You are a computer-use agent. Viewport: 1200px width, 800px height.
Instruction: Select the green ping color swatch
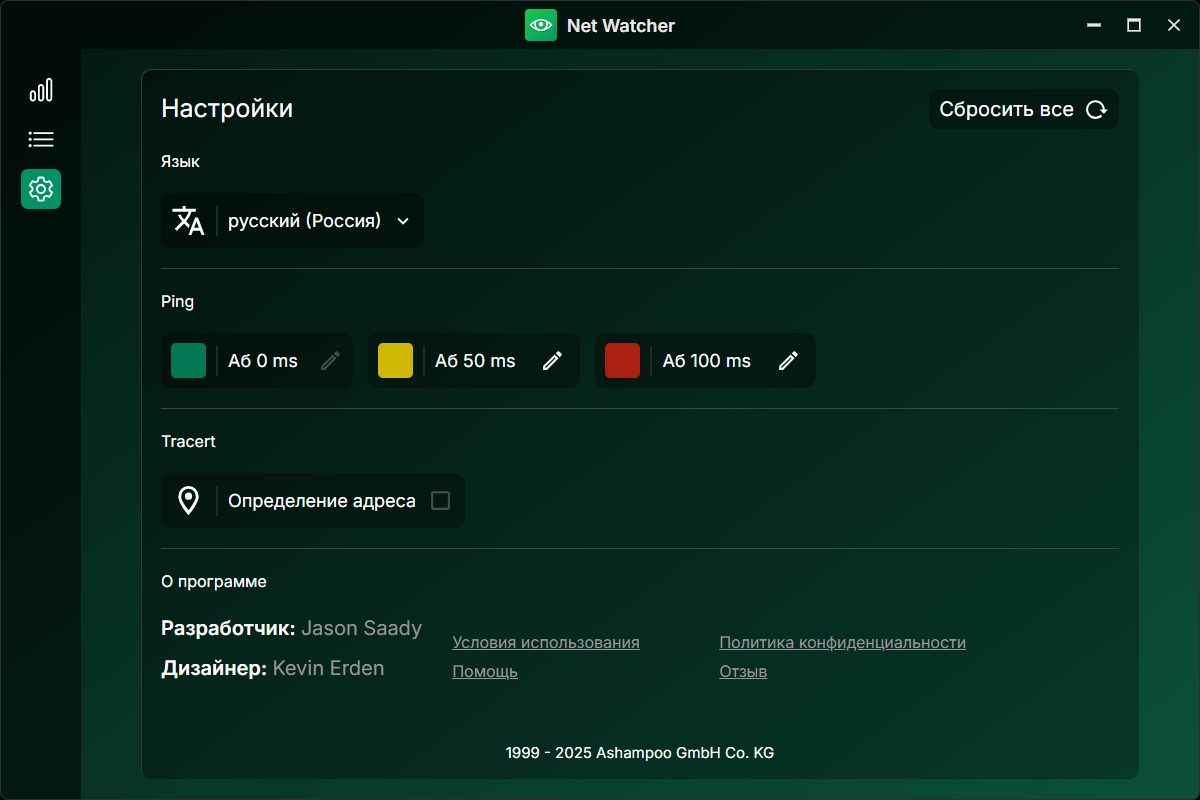pyautogui.click(x=188, y=361)
